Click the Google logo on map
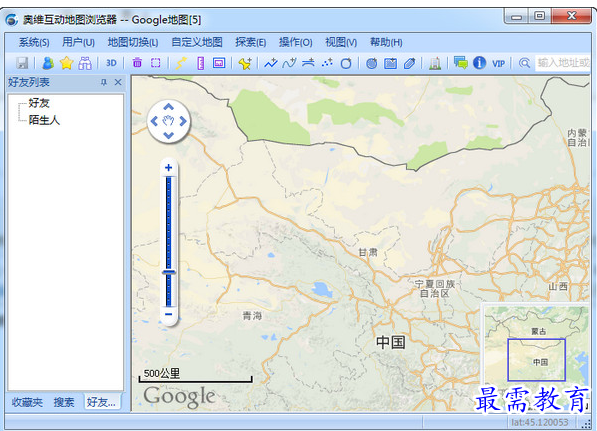This screenshot has width=597, height=431. pyautogui.click(x=179, y=397)
